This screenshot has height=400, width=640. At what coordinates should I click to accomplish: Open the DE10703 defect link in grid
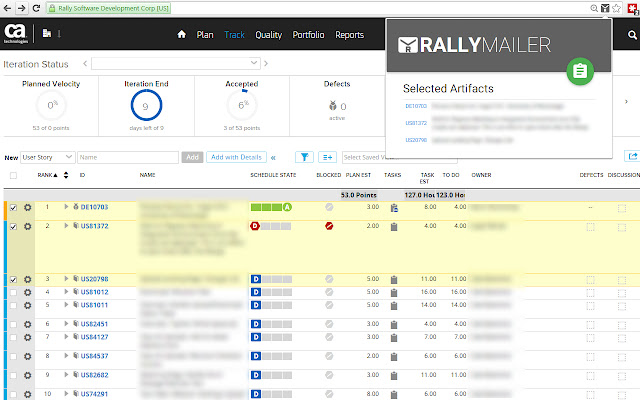click(x=94, y=207)
